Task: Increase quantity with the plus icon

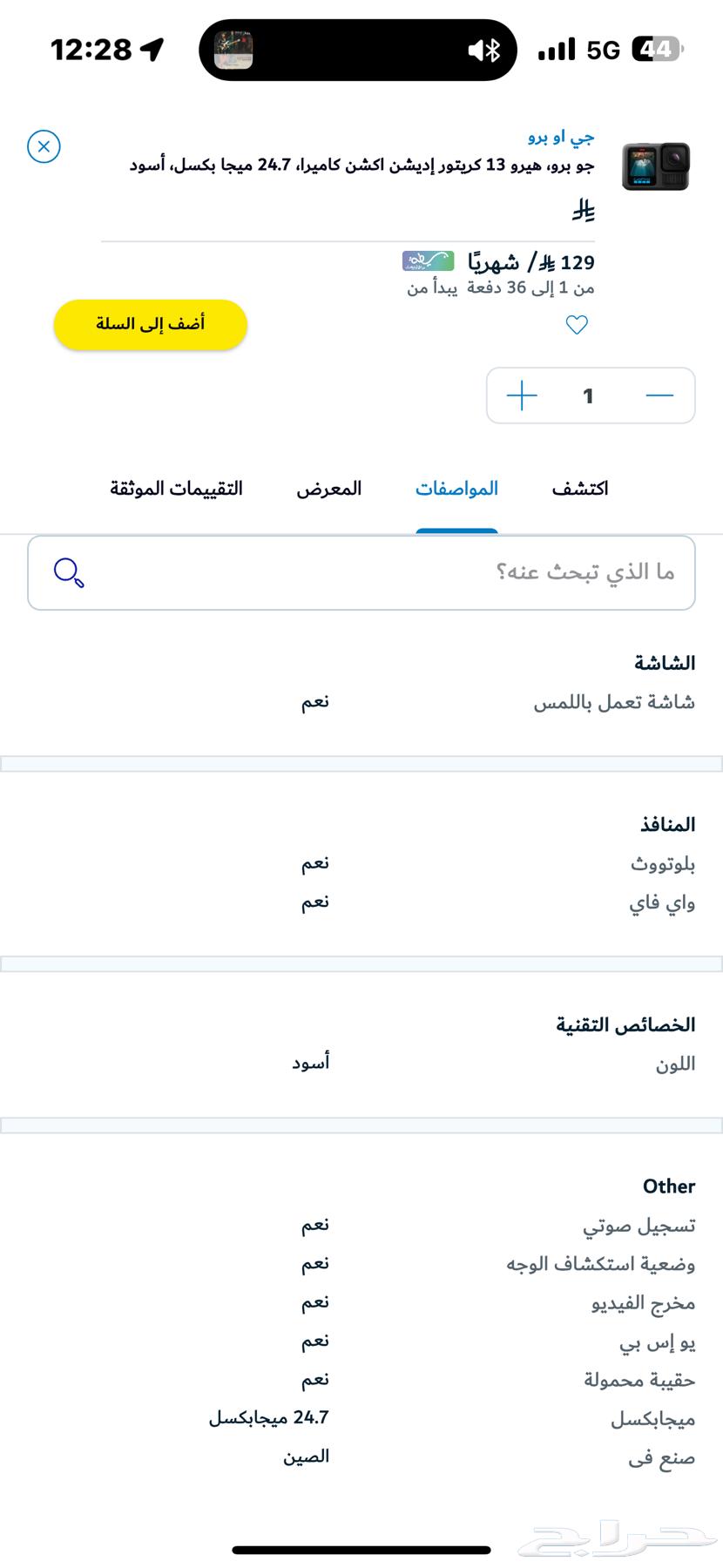Action: 522,395
